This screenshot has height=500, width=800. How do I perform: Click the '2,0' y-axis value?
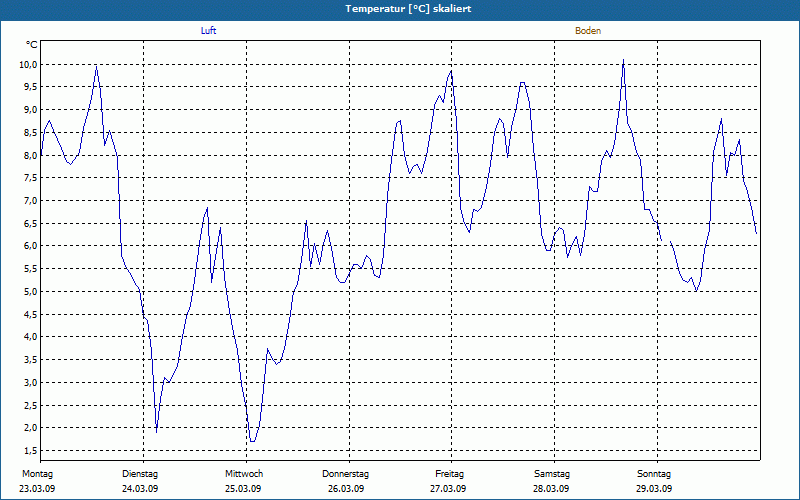tap(31, 428)
